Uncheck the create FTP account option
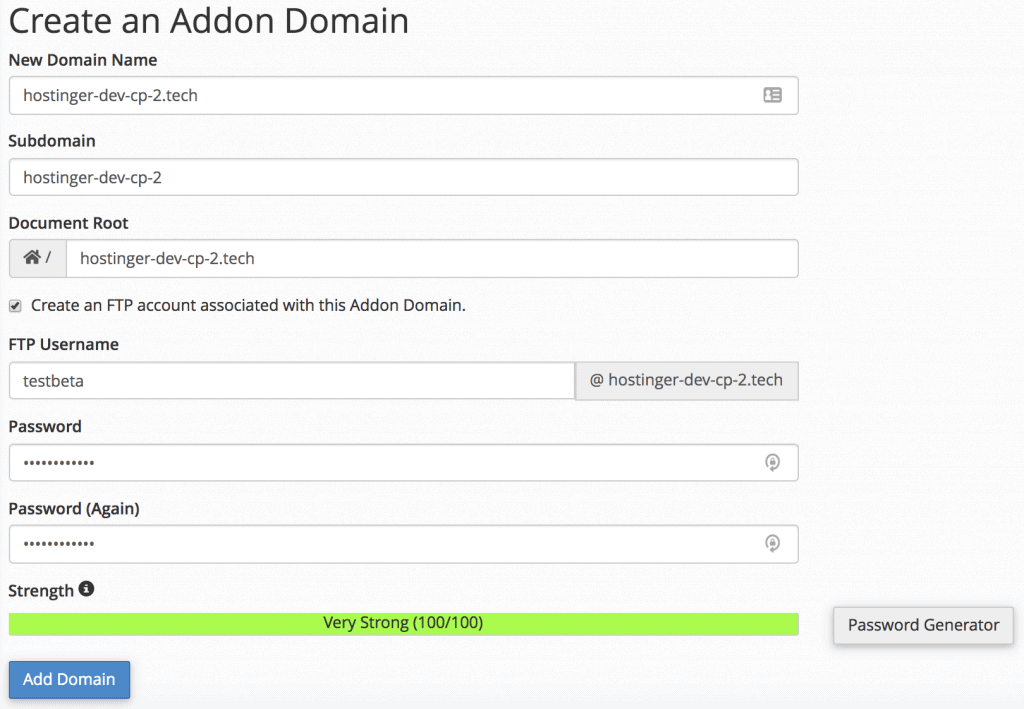 tap(14, 303)
